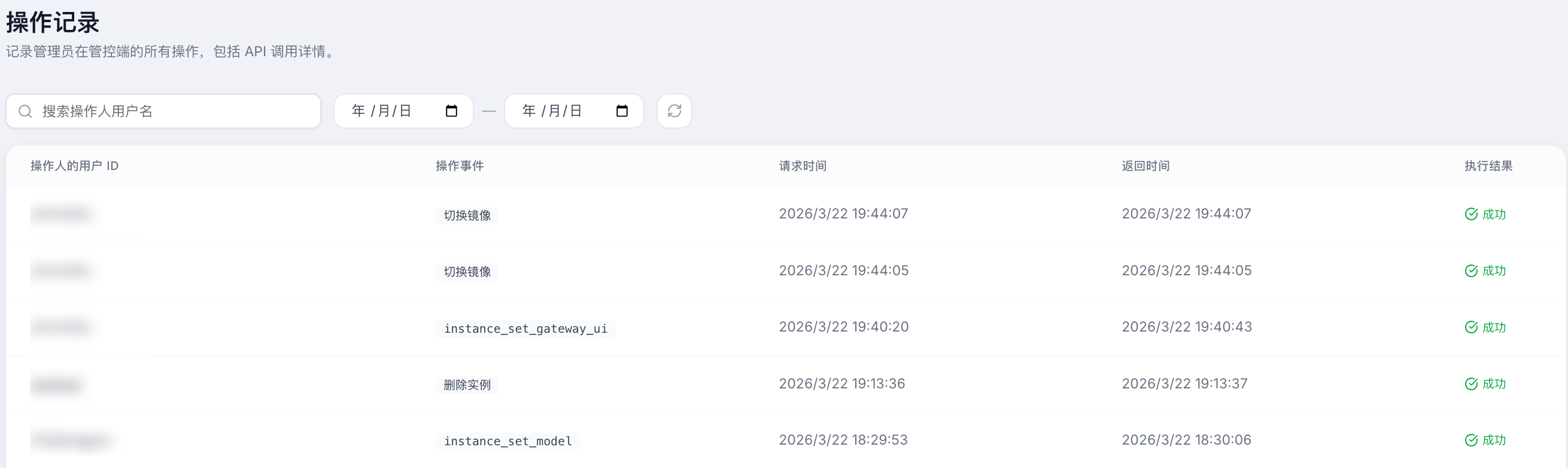The width and height of the screenshot is (1568, 468).
Task: Click success check icon for 19:44:07 row
Action: (1470, 214)
